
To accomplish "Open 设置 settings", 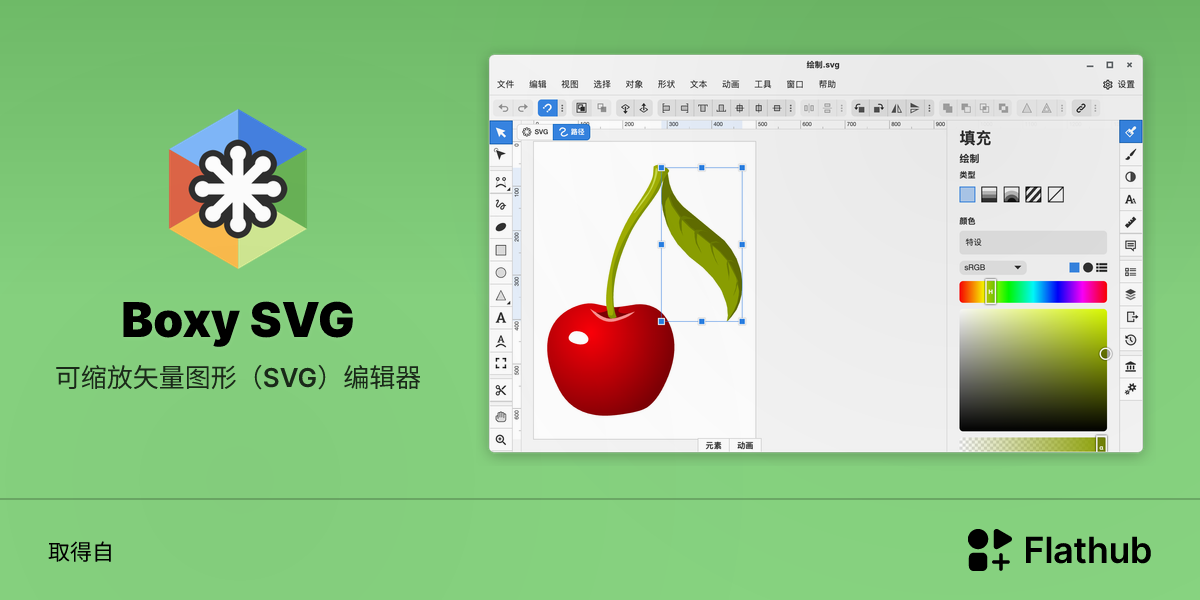I will tap(1119, 84).
